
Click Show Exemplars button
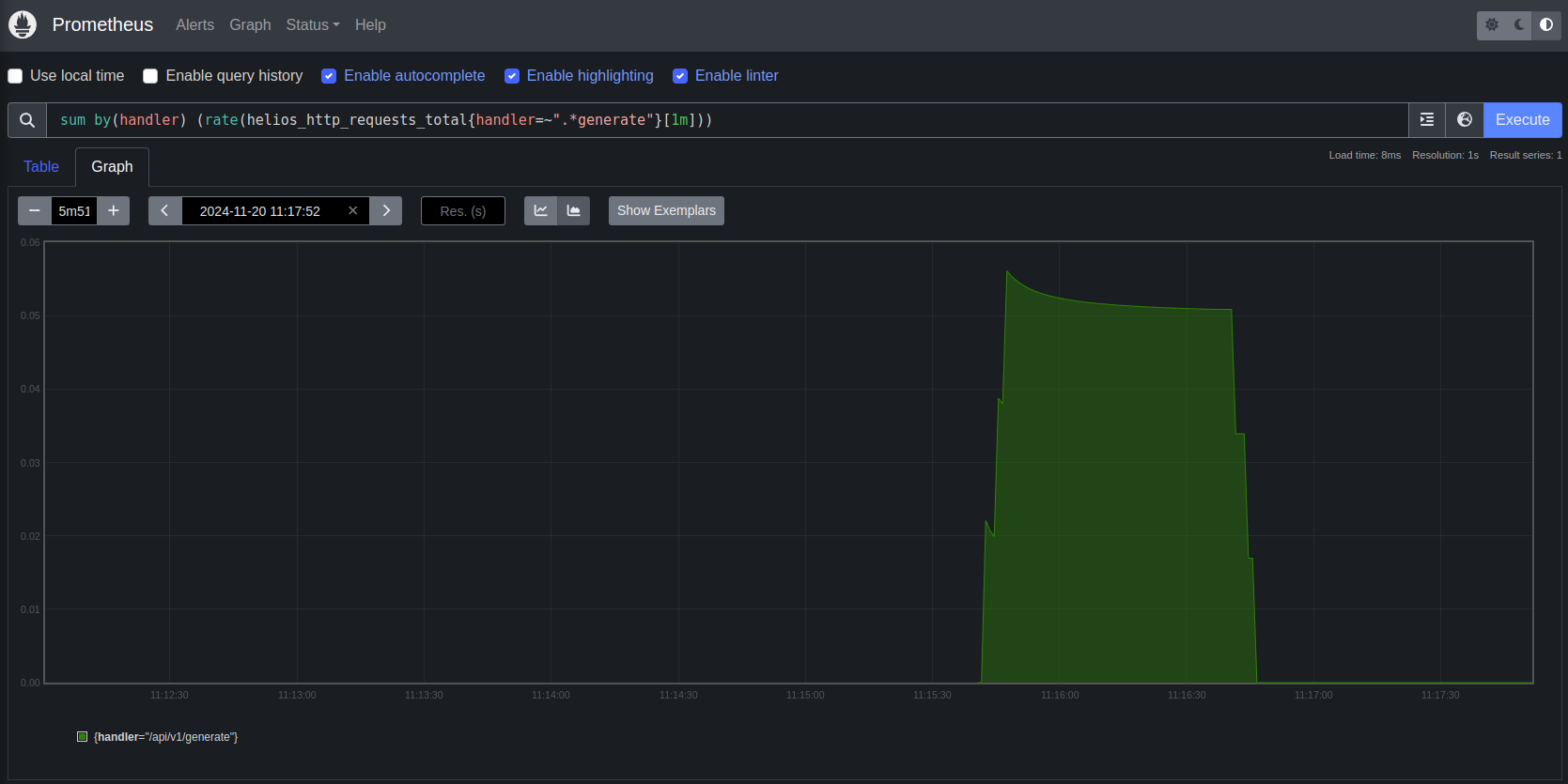pos(666,211)
